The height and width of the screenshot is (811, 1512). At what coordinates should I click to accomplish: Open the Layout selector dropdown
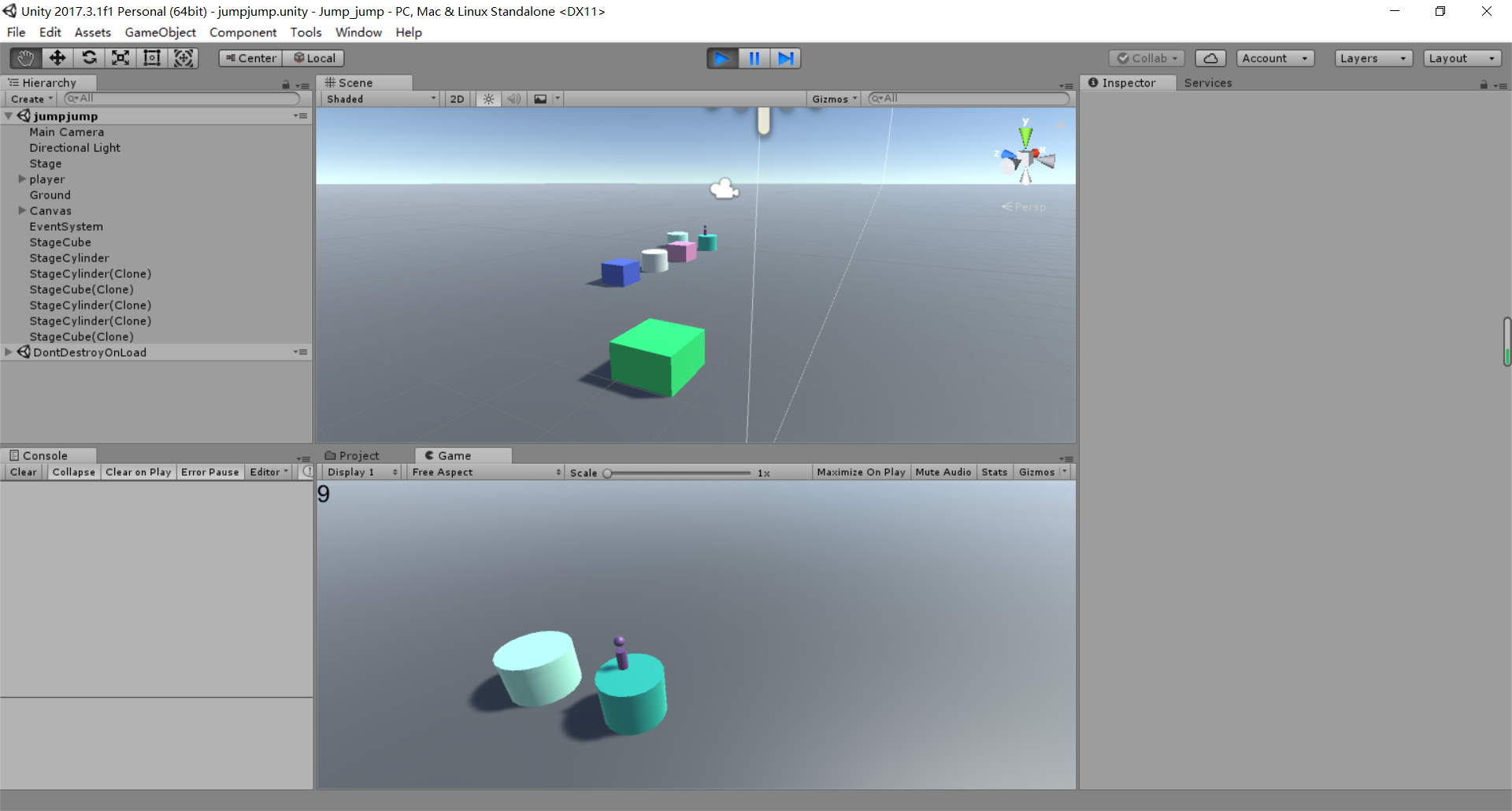click(1462, 57)
